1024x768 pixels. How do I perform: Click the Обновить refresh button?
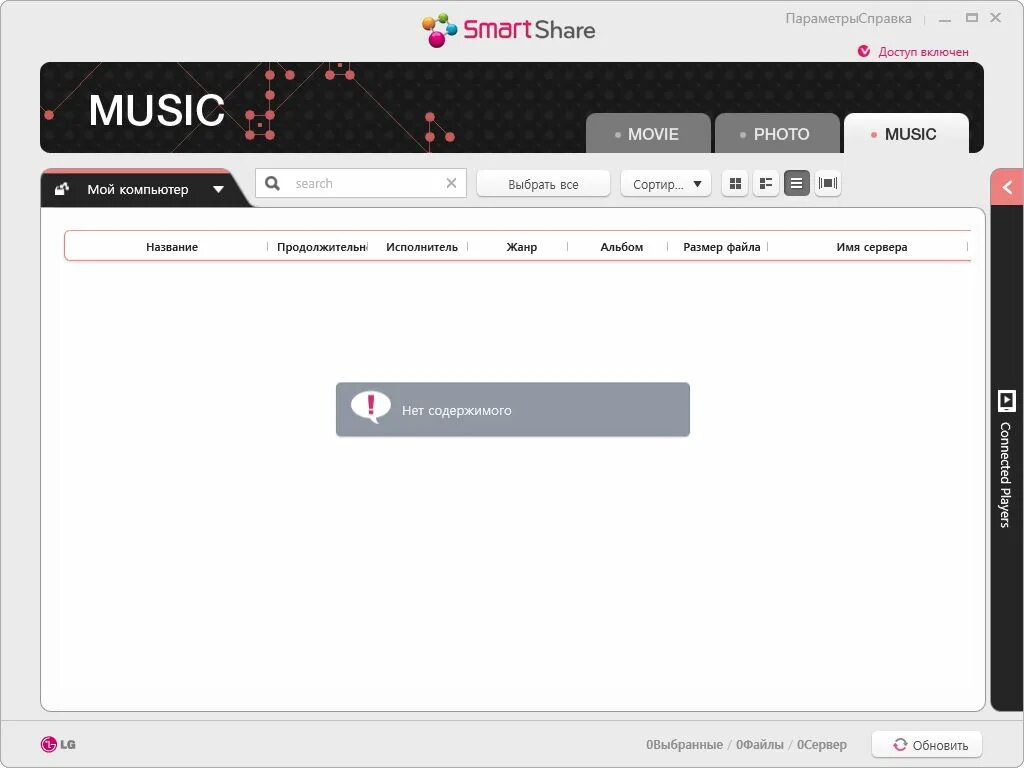[927, 744]
